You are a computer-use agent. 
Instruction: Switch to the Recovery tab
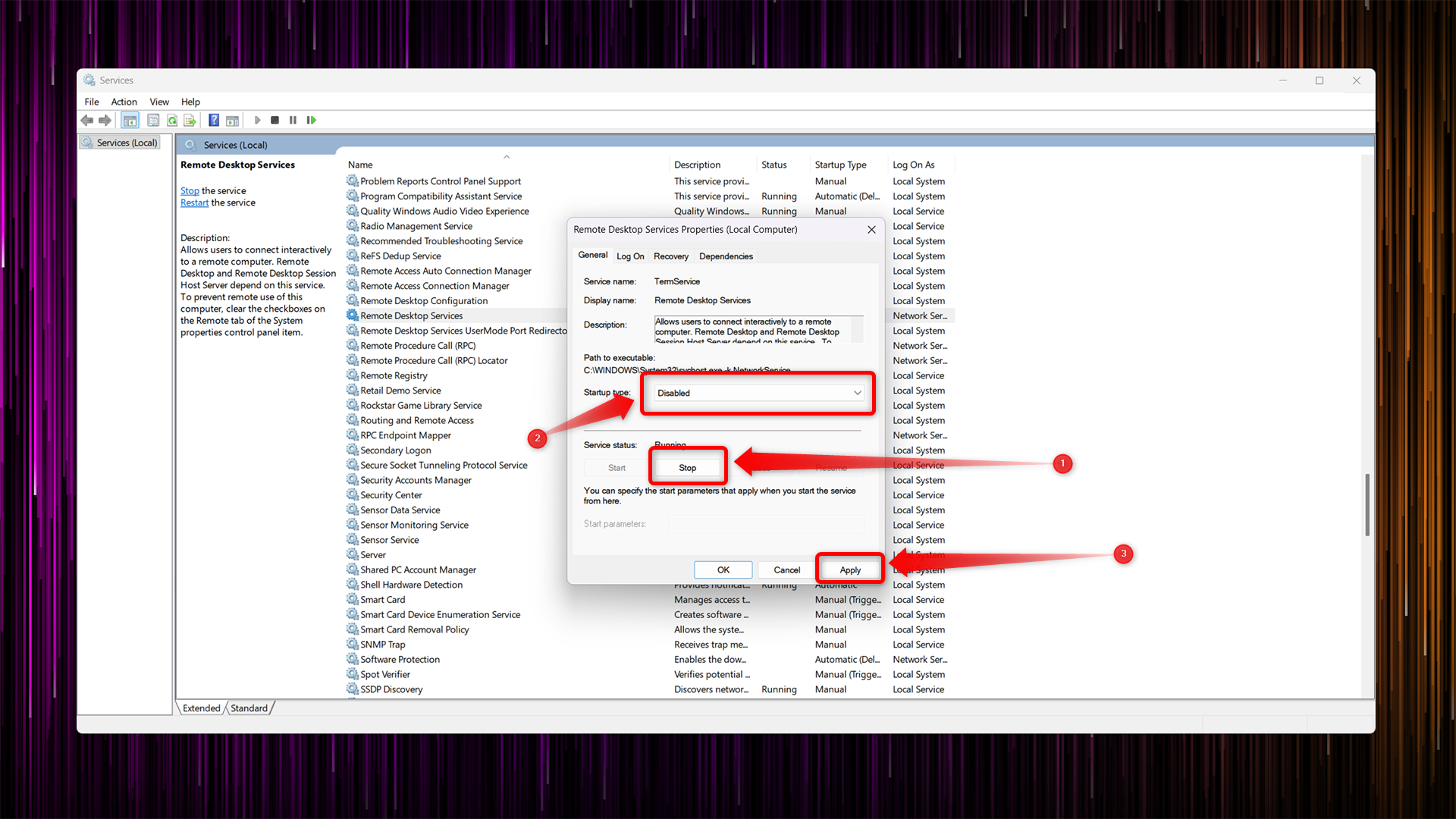pos(671,256)
